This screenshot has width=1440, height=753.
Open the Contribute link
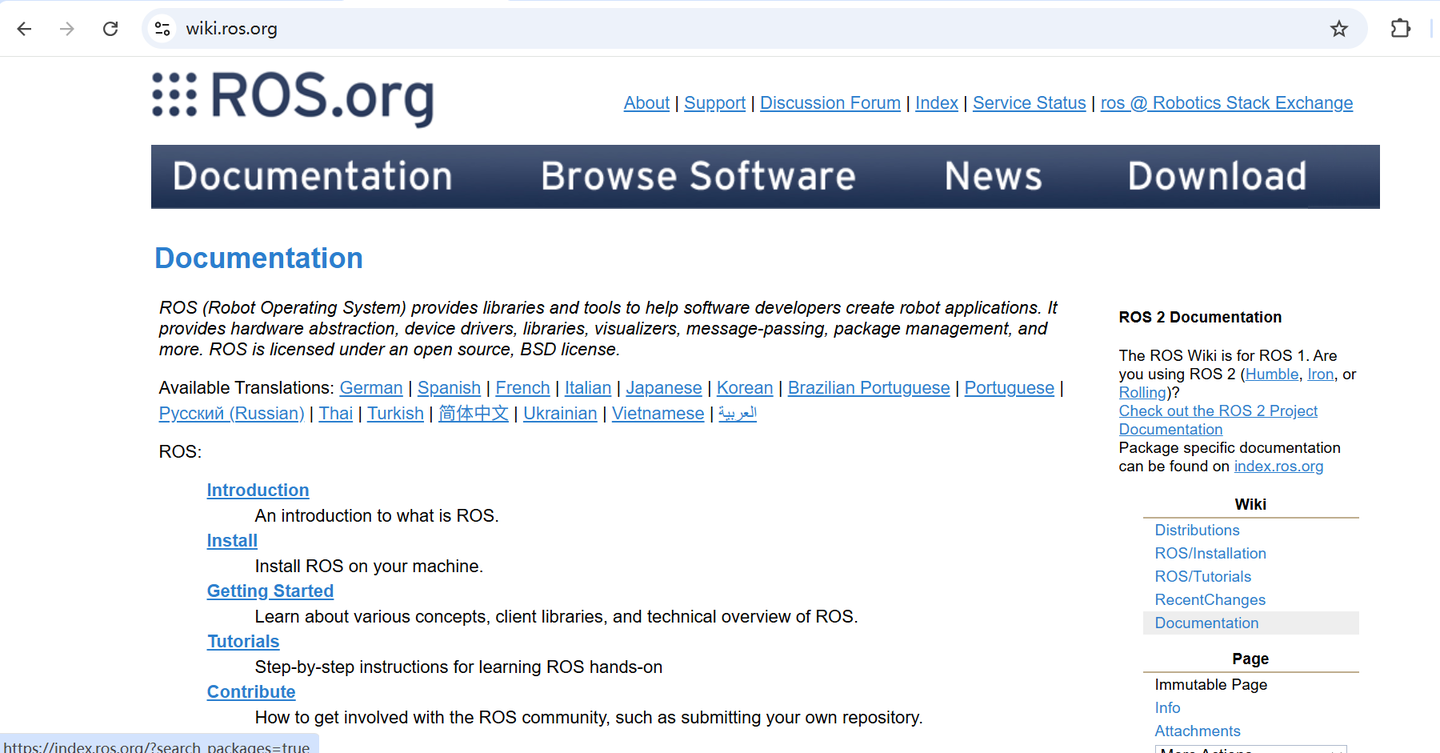click(x=251, y=692)
